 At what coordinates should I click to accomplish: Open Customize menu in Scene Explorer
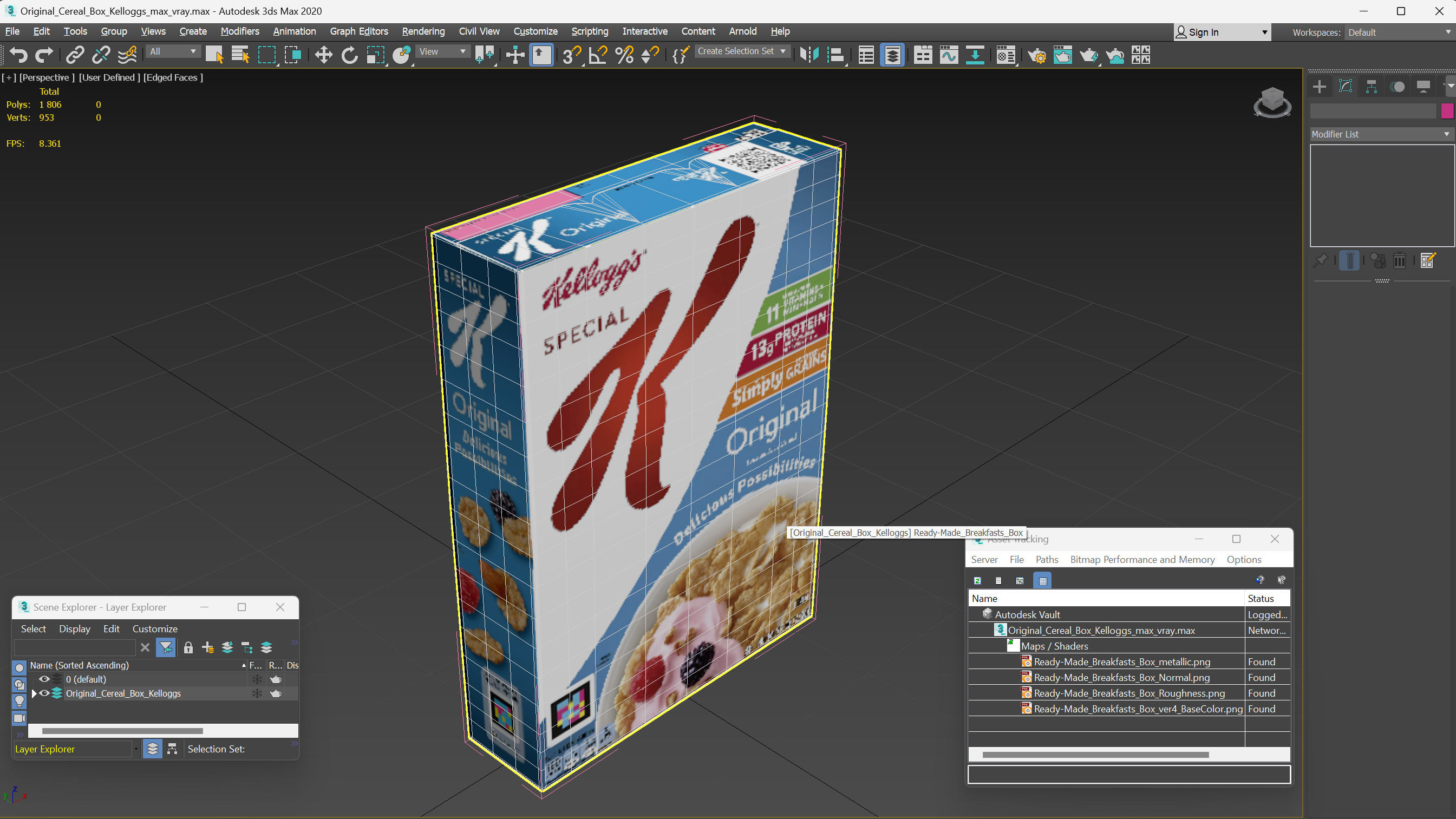point(155,628)
